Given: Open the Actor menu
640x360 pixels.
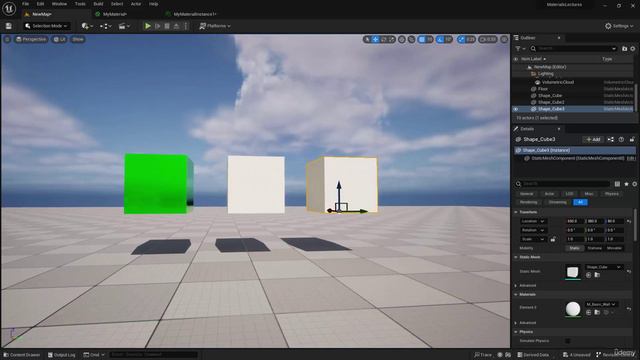Looking at the screenshot, I should [x=136, y=4].
